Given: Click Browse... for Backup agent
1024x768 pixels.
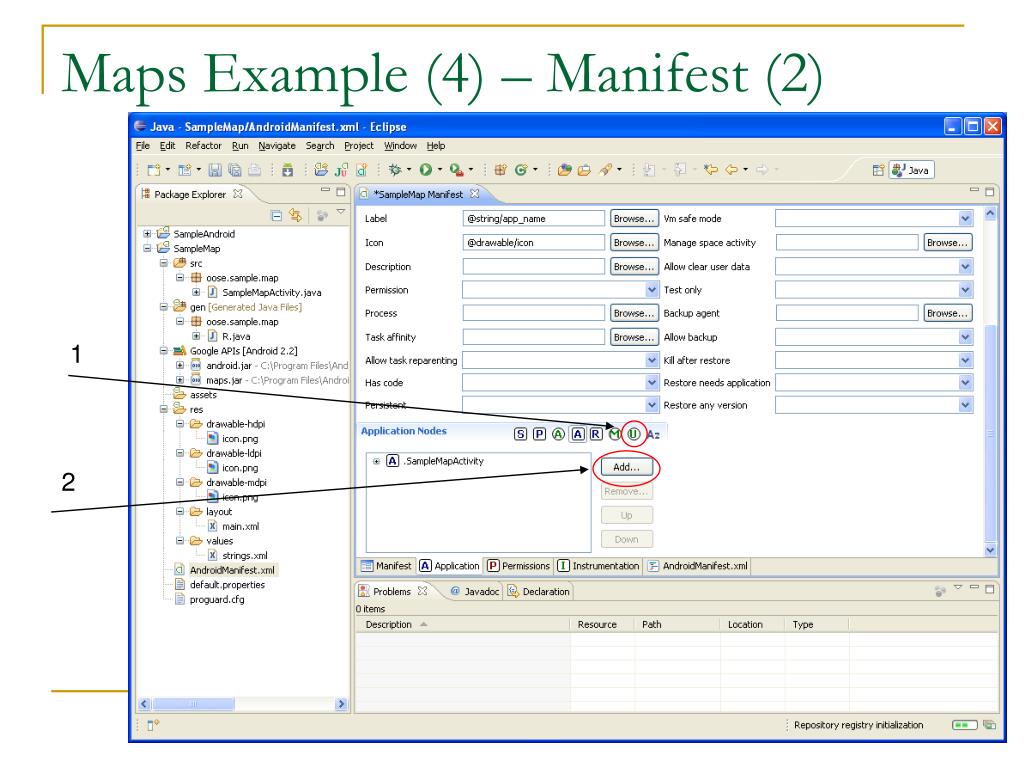Looking at the screenshot, I should (947, 313).
